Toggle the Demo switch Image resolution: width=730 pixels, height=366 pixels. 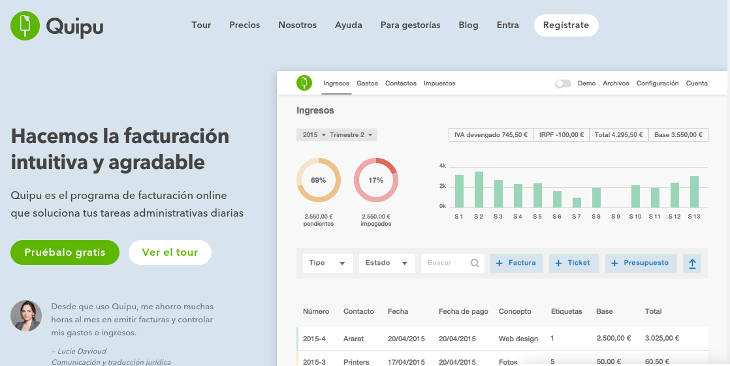[563, 83]
